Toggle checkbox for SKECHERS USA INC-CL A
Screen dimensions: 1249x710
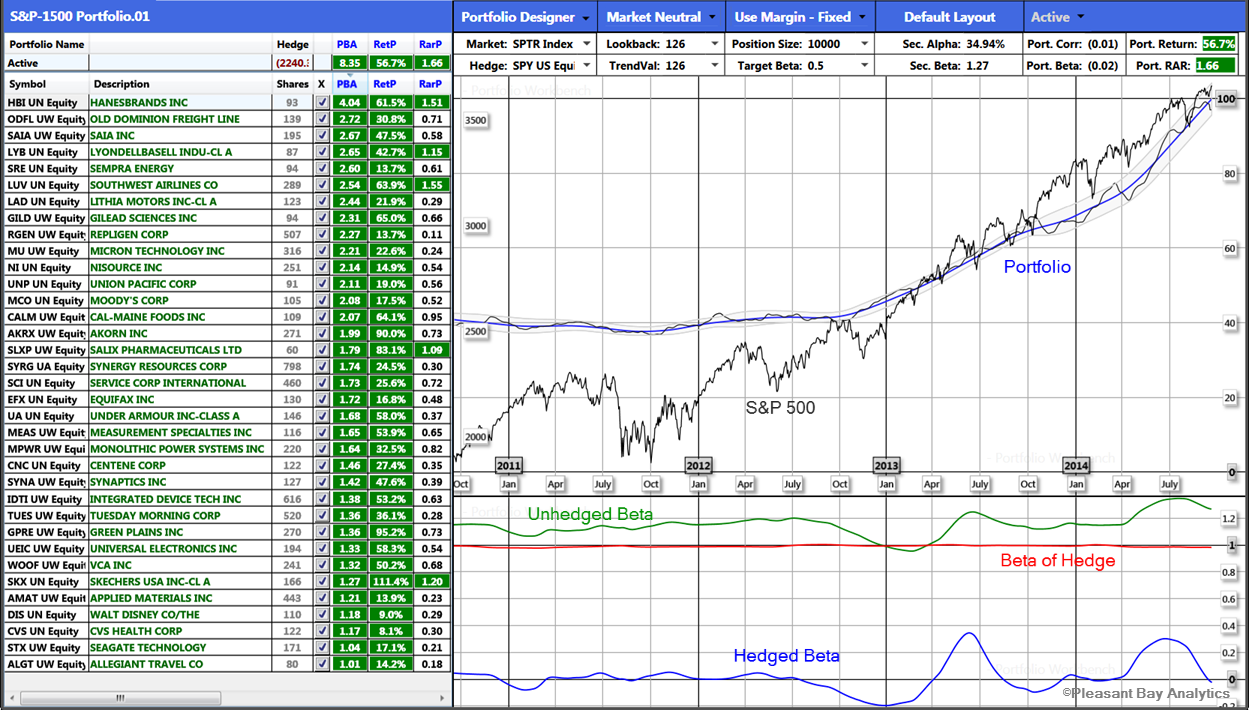click(322, 581)
